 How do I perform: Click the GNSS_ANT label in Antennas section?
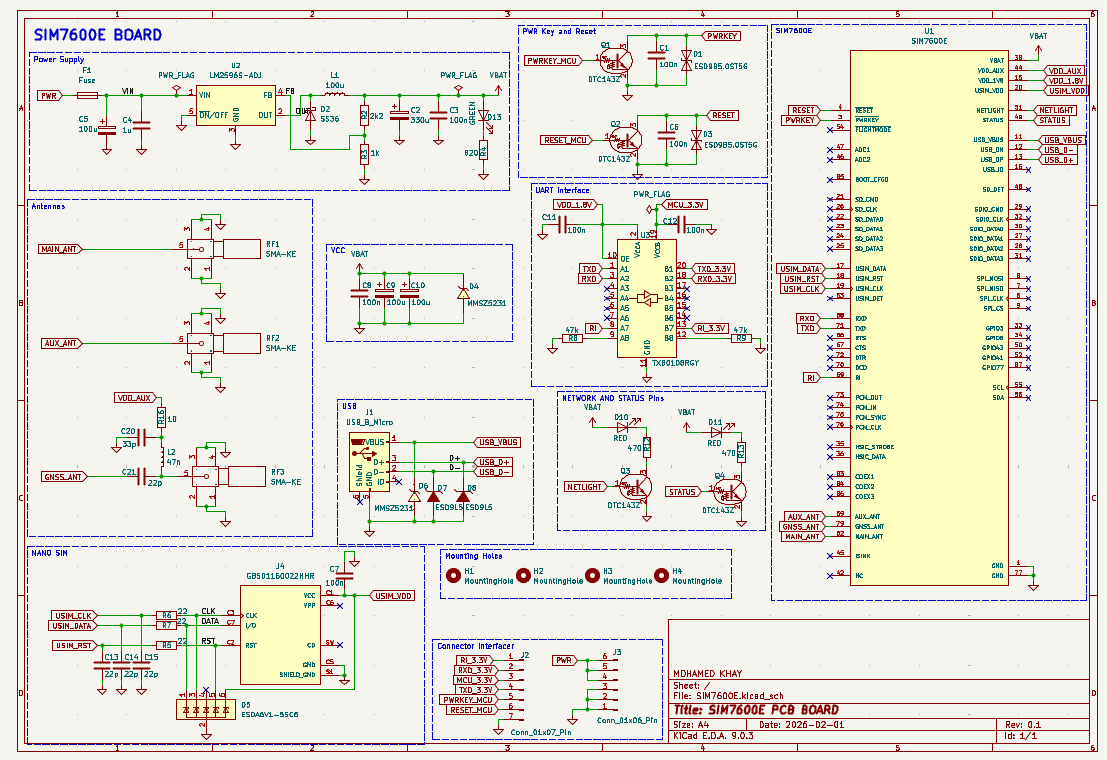[64, 476]
